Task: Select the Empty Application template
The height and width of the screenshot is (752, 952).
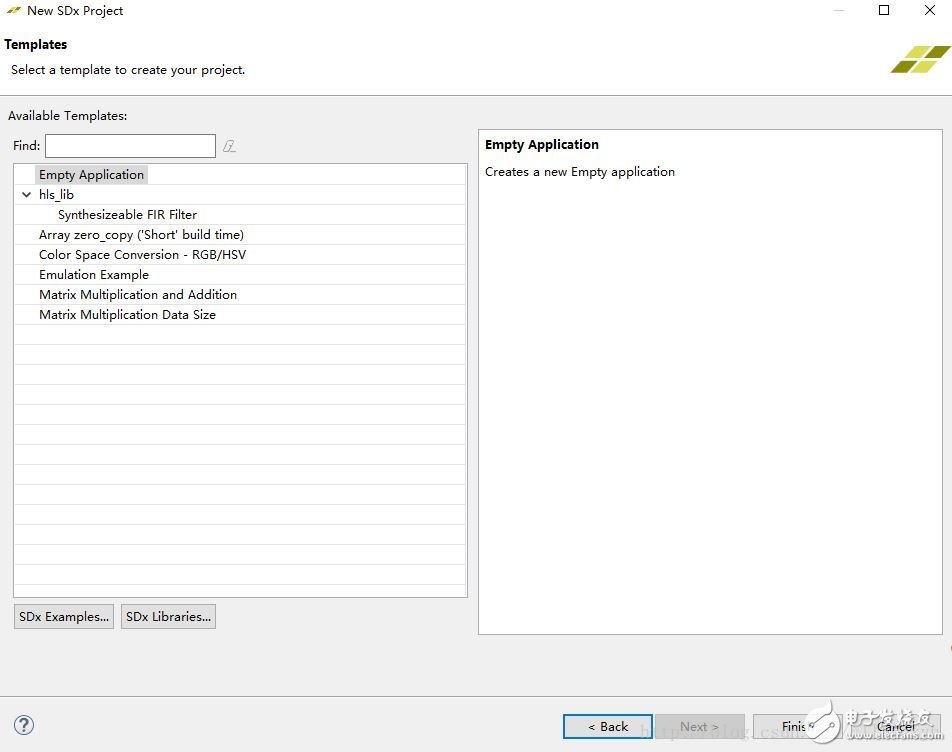Action: tap(91, 175)
